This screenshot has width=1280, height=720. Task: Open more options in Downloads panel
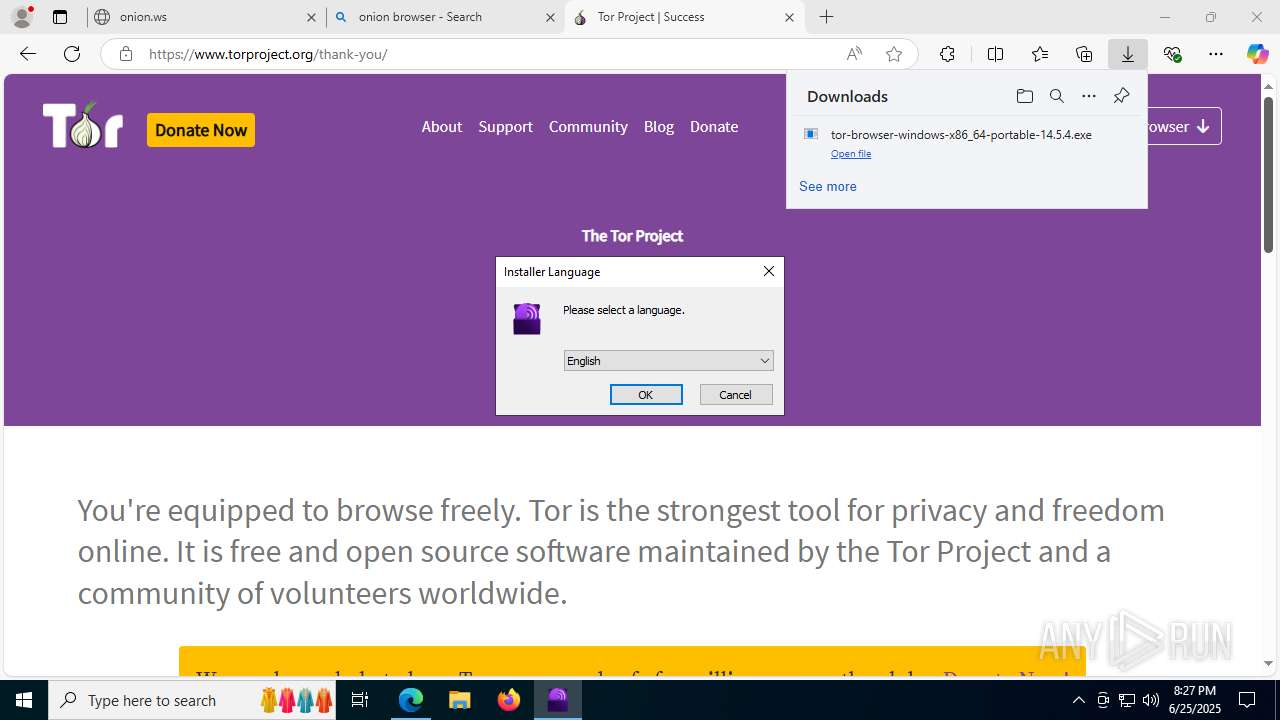[1089, 96]
